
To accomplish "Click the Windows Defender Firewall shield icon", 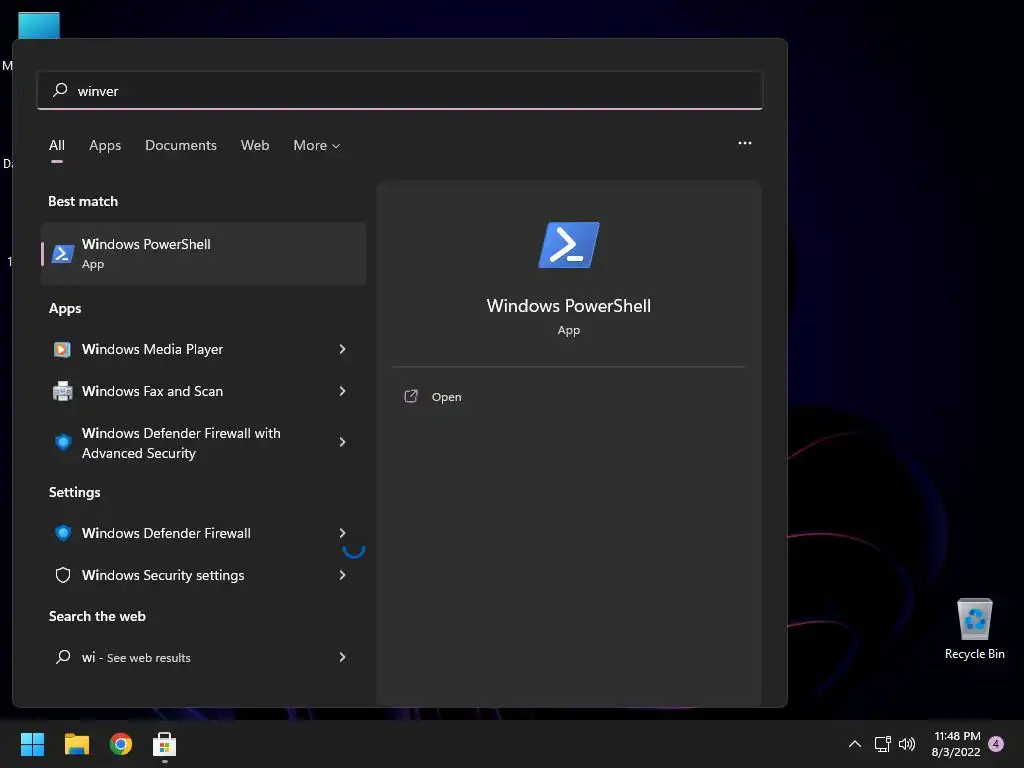I will (x=63, y=533).
